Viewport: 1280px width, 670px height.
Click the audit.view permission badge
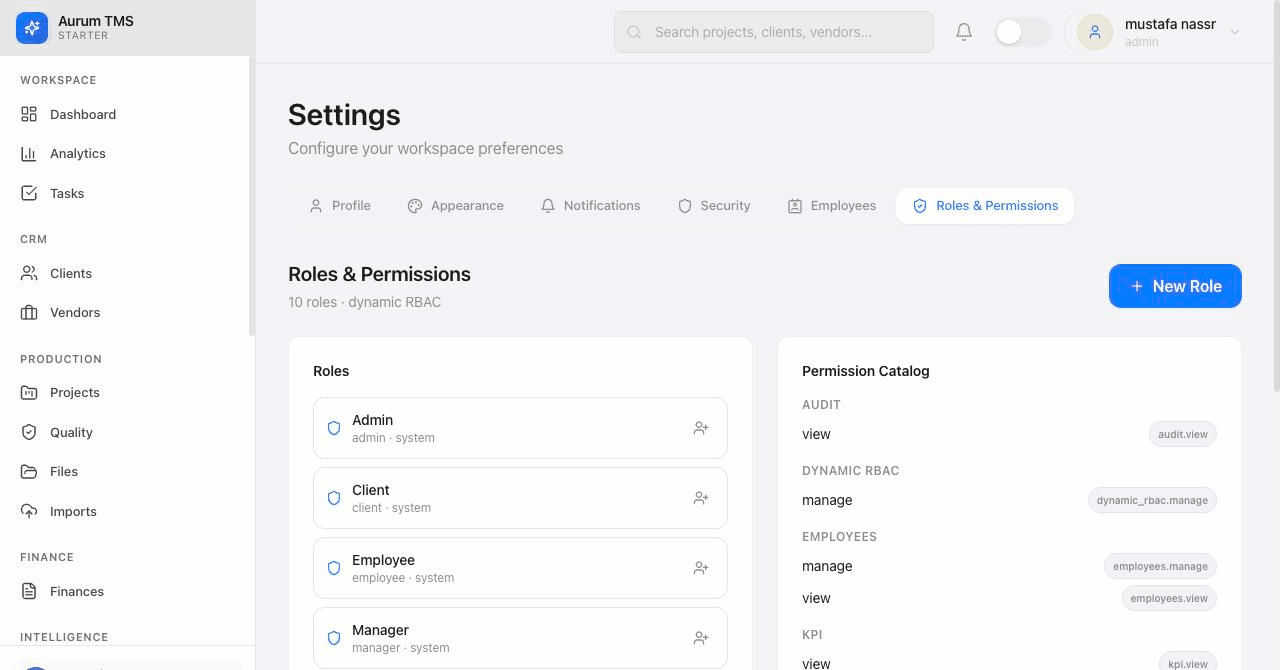click(x=1183, y=434)
